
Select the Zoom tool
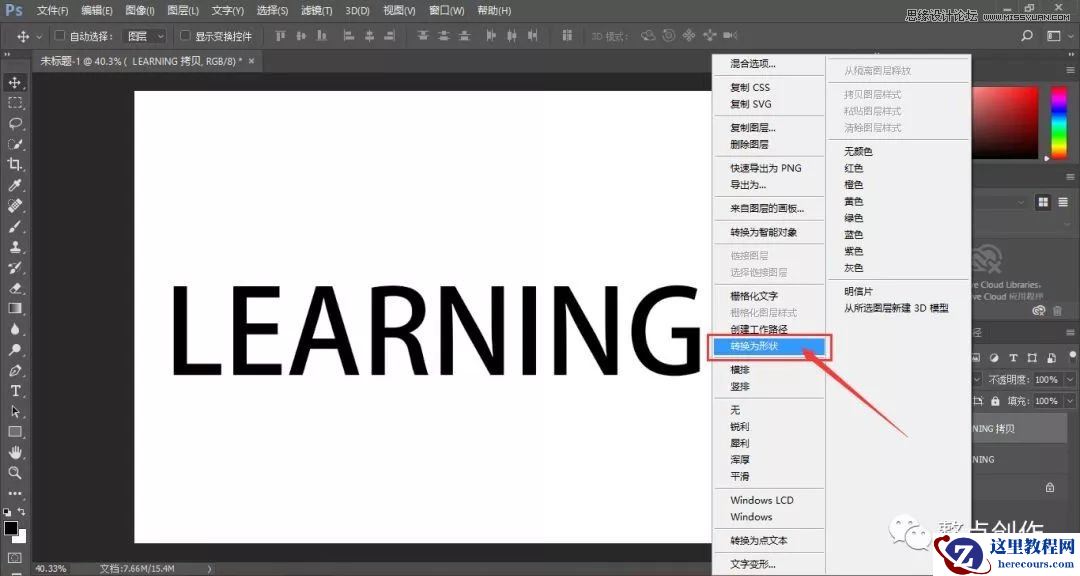click(14, 472)
